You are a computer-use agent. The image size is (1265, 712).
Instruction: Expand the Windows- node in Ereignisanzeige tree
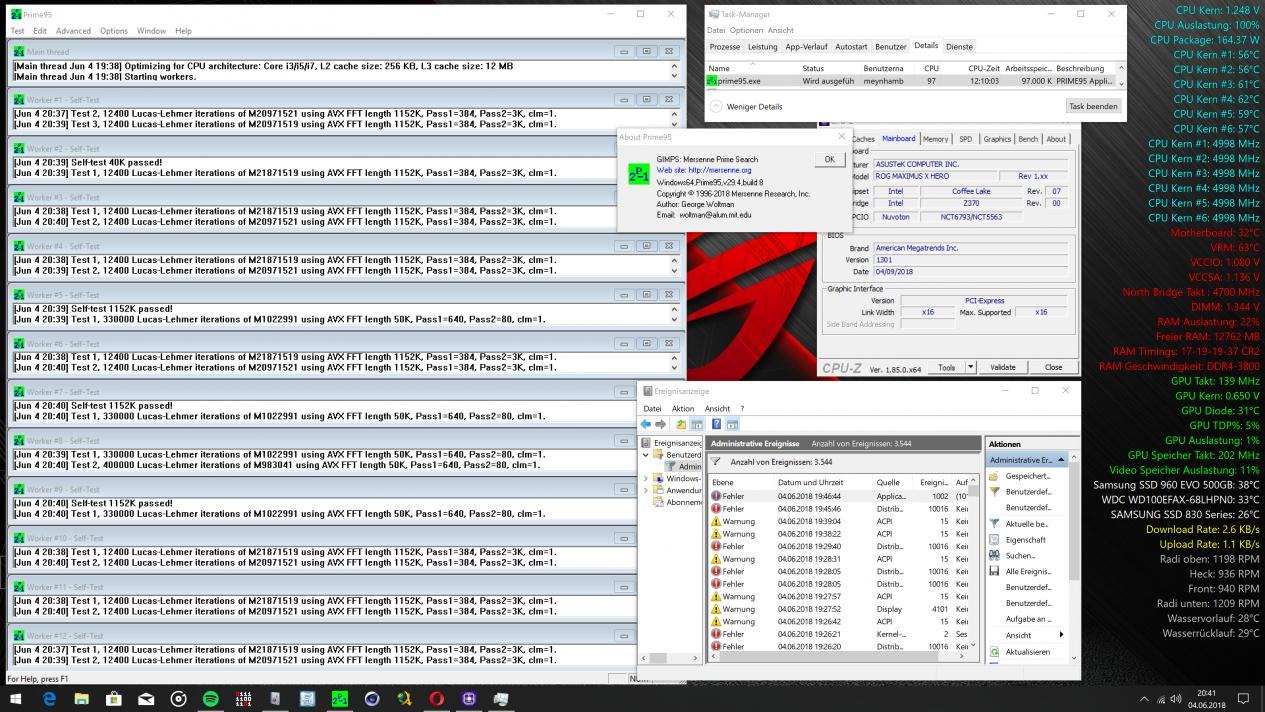click(x=645, y=478)
